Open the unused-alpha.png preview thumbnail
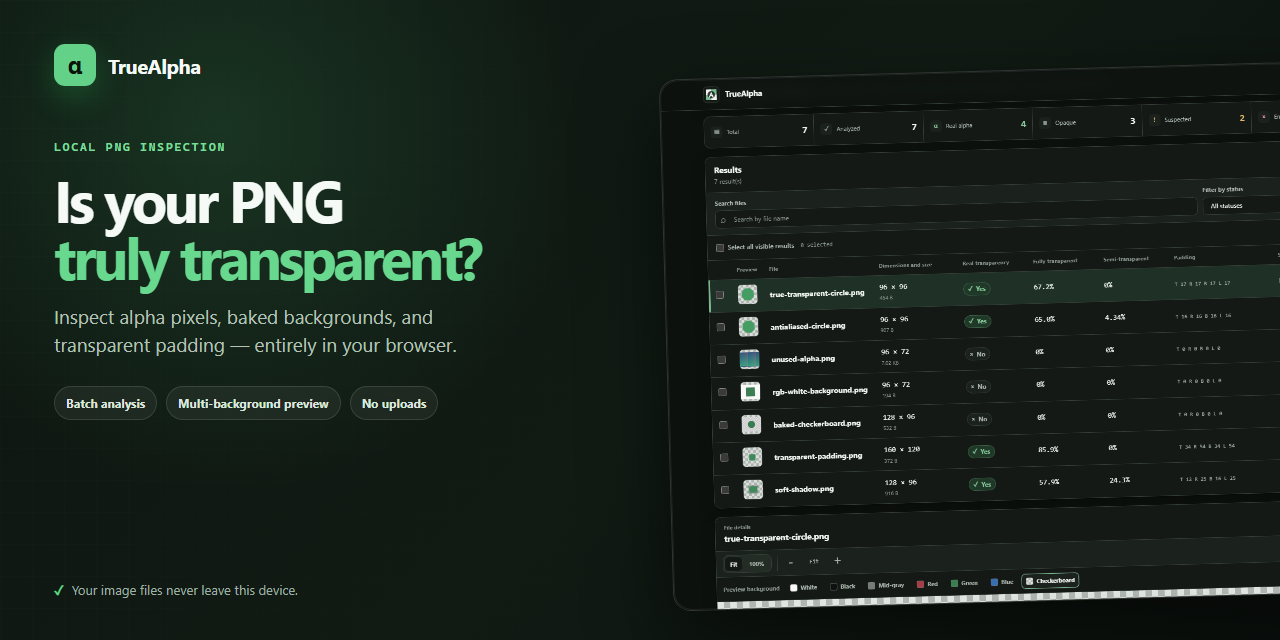The height and width of the screenshot is (640, 1280). (x=749, y=359)
